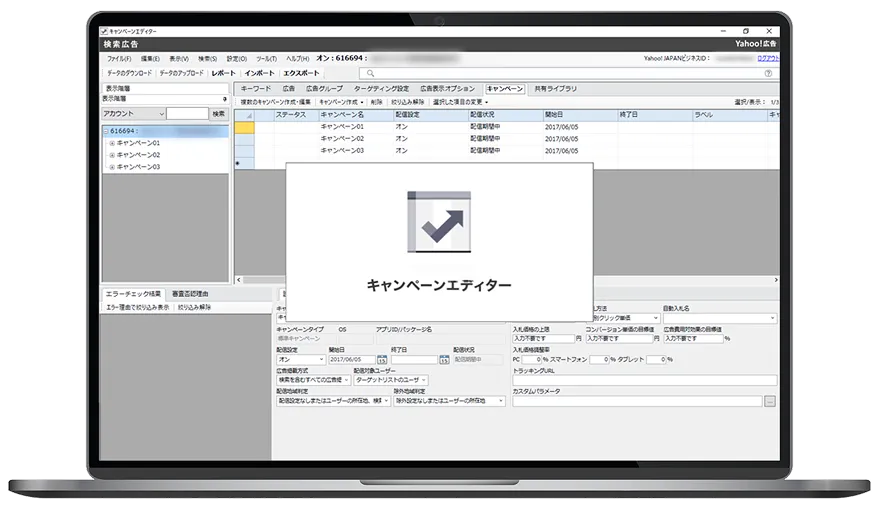Expand キャンペーン01 in account tree

click(112, 143)
